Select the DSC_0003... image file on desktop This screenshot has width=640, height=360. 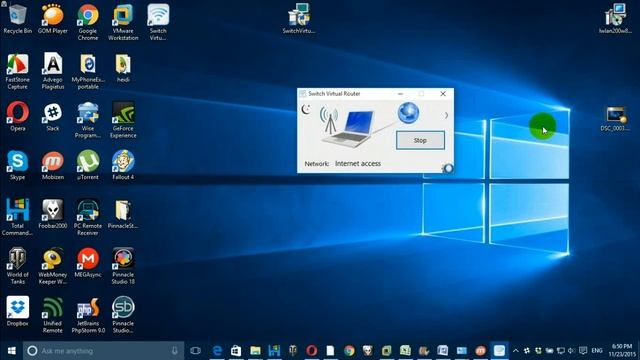[x=615, y=119]
